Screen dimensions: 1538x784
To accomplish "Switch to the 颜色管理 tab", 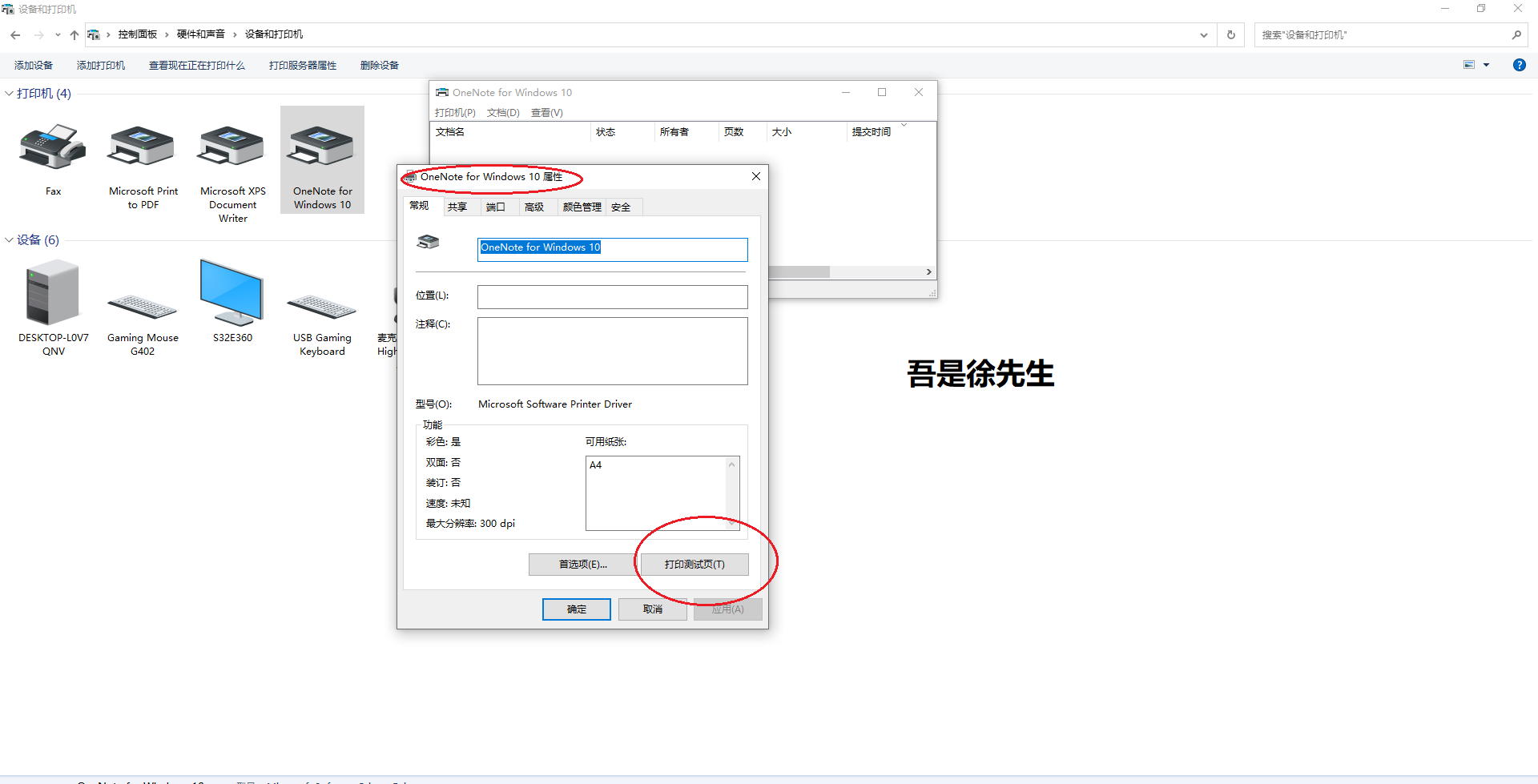I will [x=582, y=207].
